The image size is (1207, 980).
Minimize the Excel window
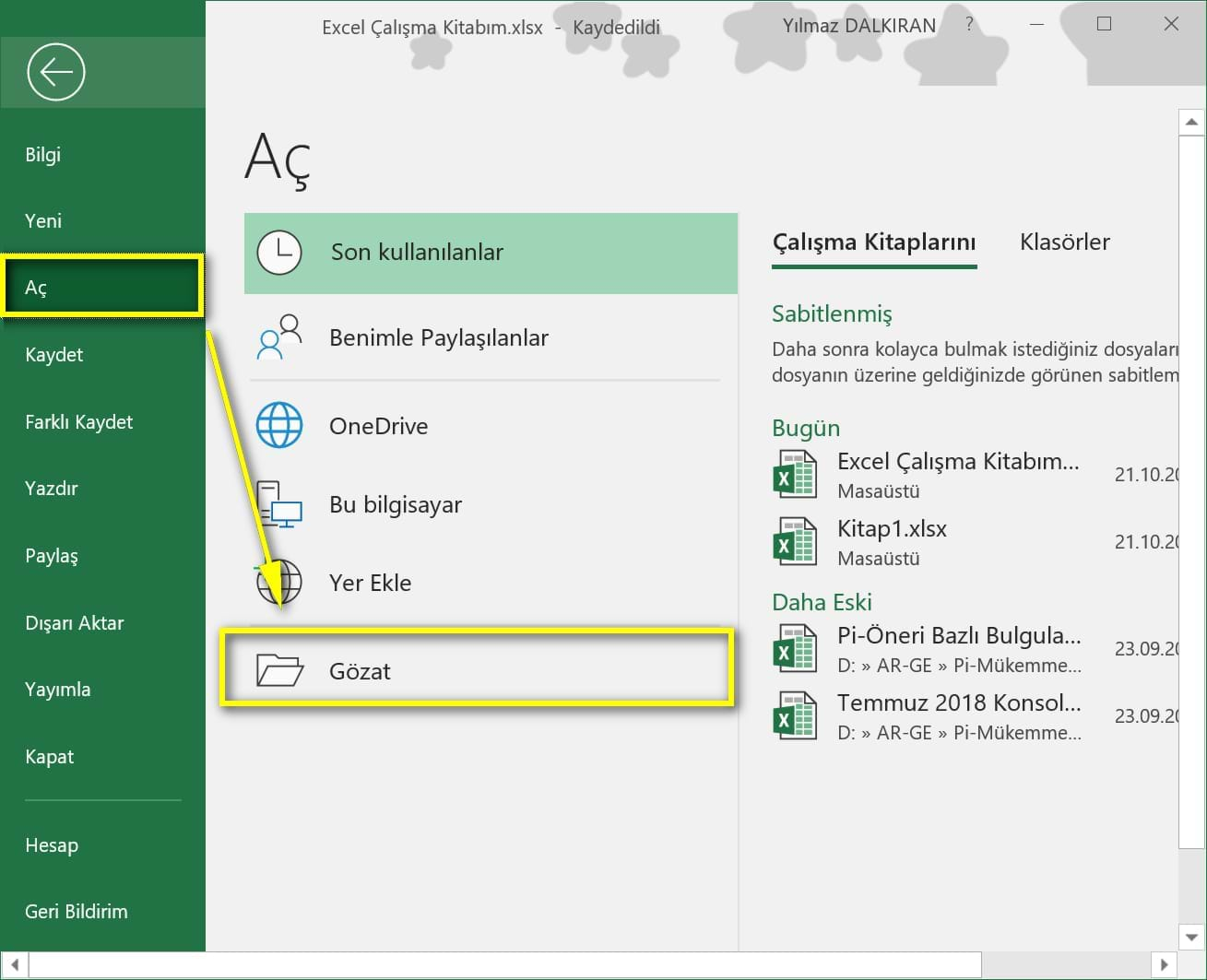(1036, 24)
